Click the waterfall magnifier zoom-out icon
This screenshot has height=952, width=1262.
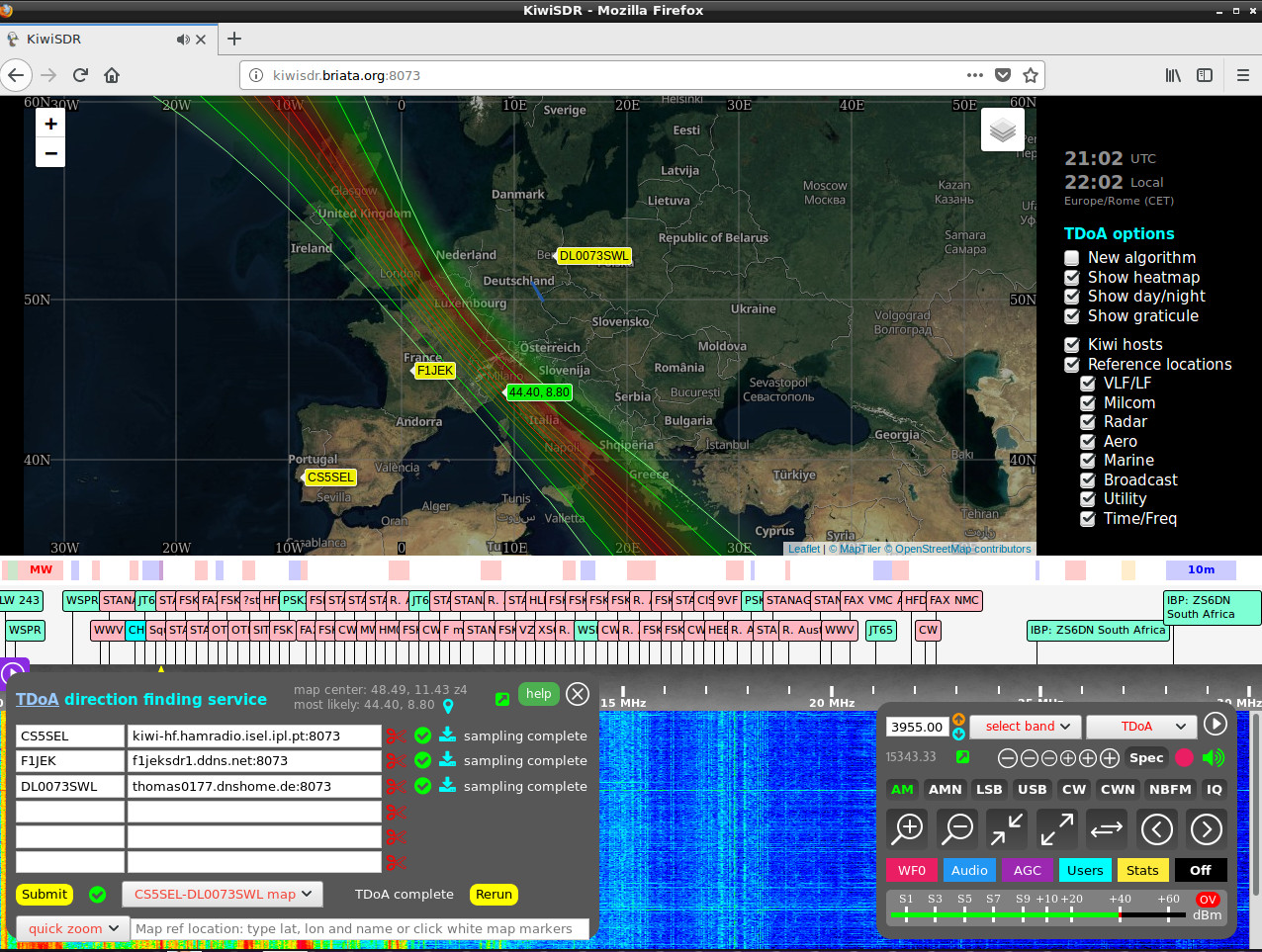pyautogui.click(x=957, y=829)
